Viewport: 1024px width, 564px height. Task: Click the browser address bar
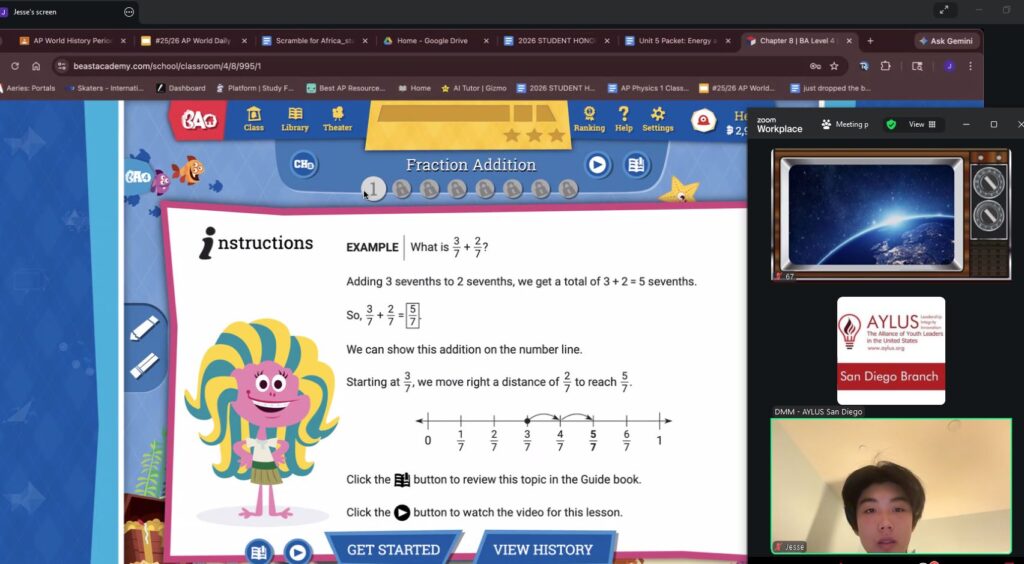430,66
